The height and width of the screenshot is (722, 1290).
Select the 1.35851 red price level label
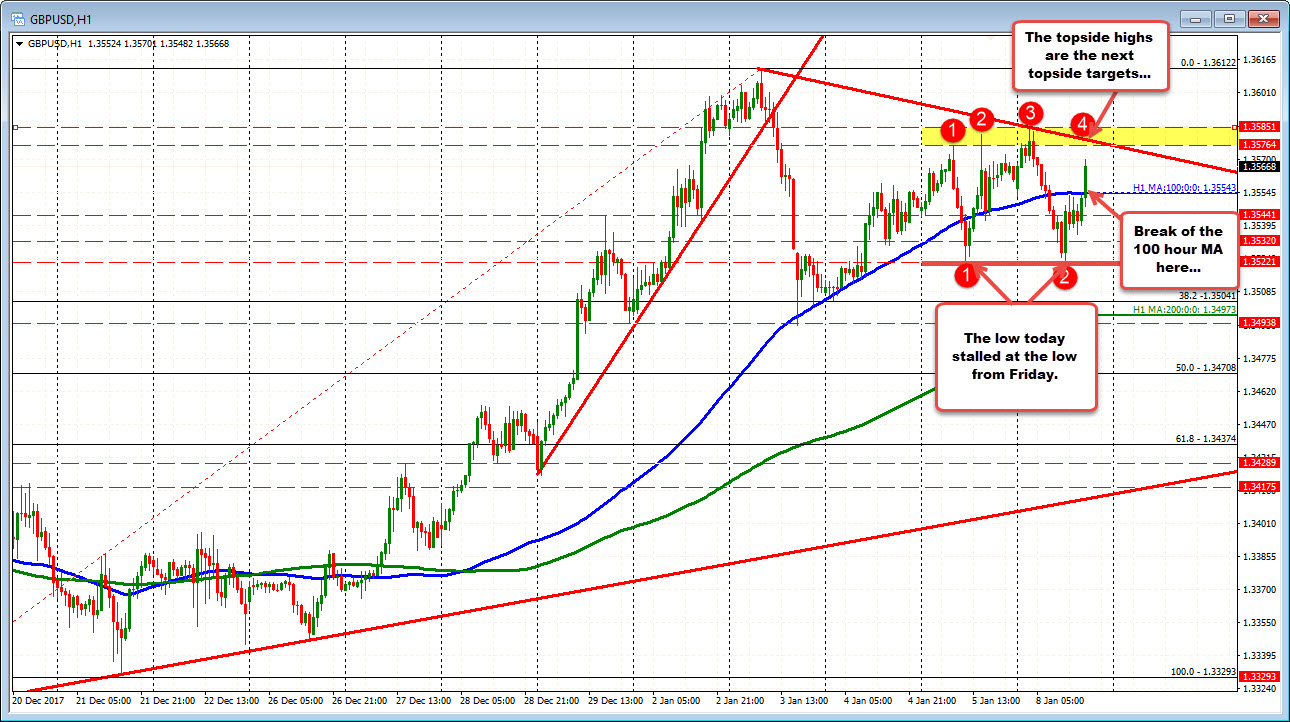(1257, 127)
